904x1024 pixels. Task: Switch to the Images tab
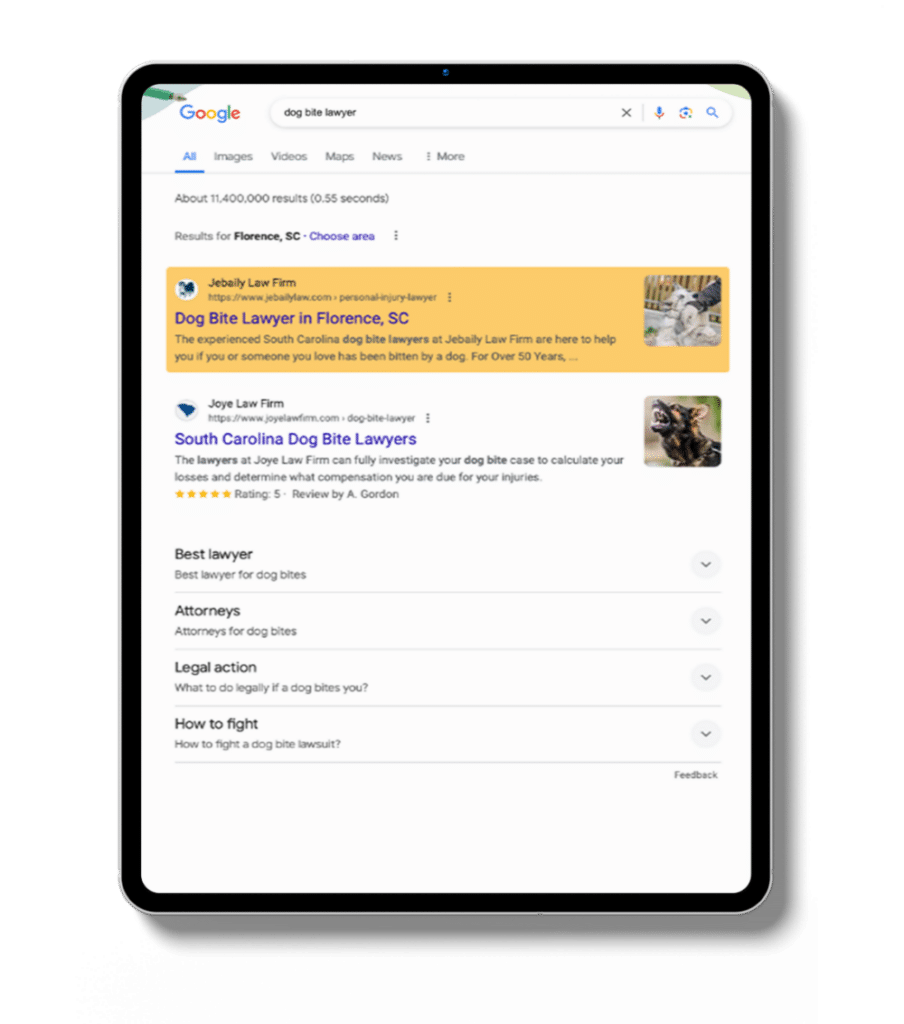pos(233,157)
